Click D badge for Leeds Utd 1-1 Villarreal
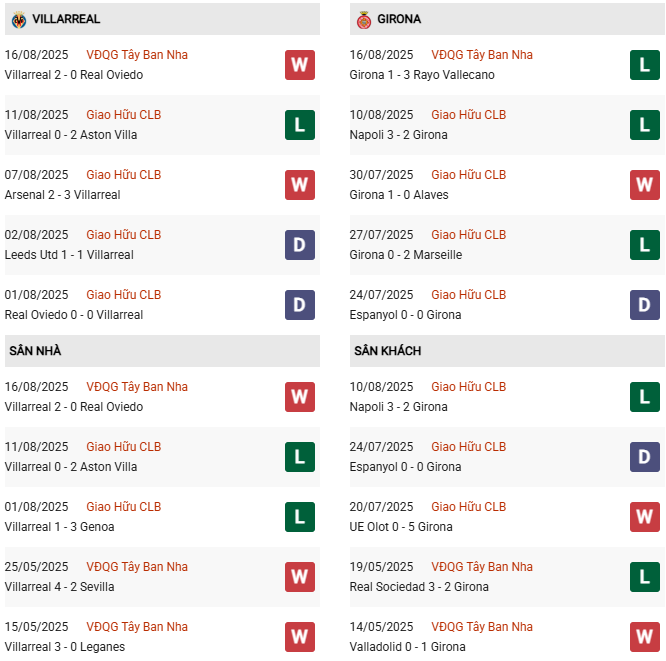 coord(299,245)
